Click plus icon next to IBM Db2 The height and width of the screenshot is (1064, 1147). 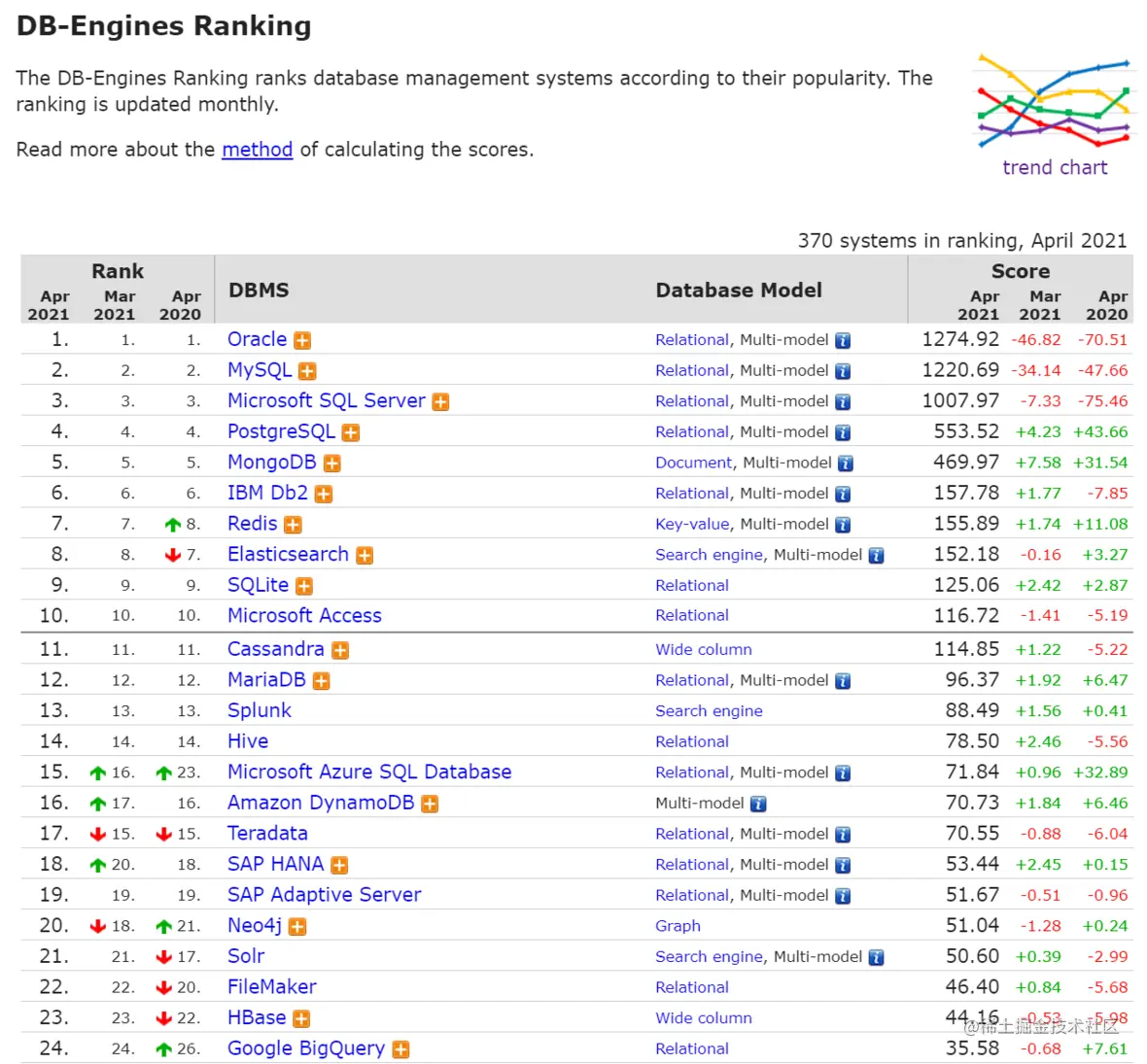324,494
